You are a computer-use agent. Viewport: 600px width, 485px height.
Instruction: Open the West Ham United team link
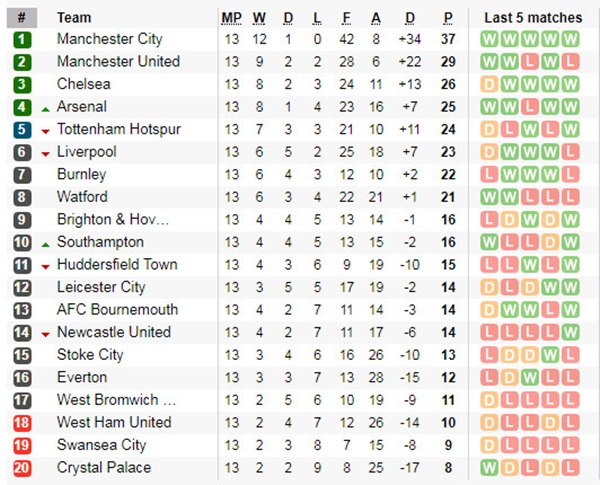coord(113,423)
